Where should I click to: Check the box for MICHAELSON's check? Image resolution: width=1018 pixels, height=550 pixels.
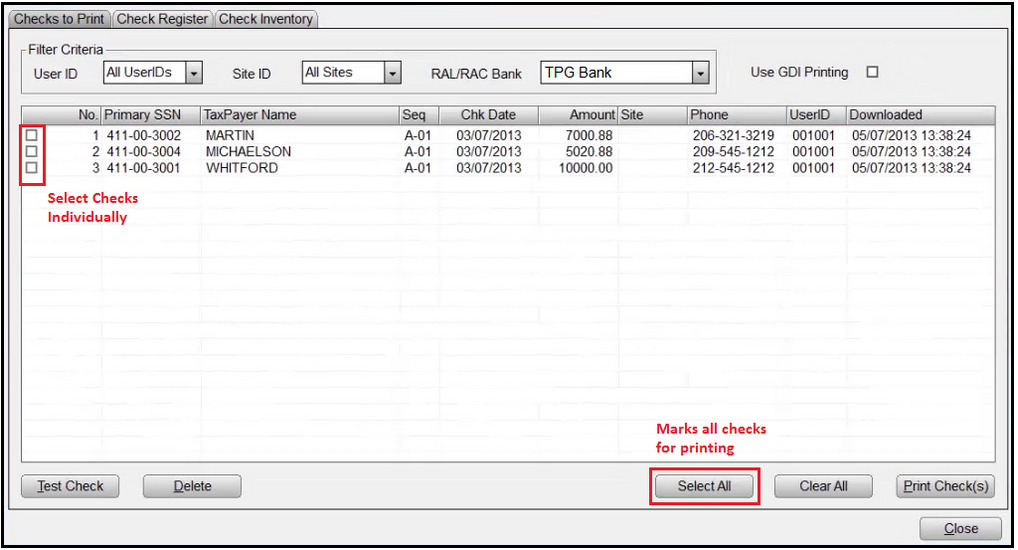(31, 151)
